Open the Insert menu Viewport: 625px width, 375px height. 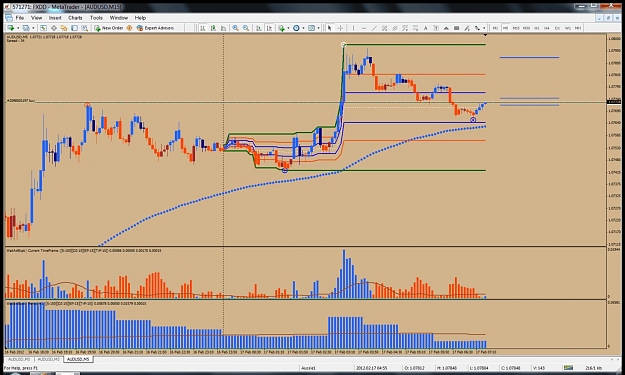[x=55, y=18]
